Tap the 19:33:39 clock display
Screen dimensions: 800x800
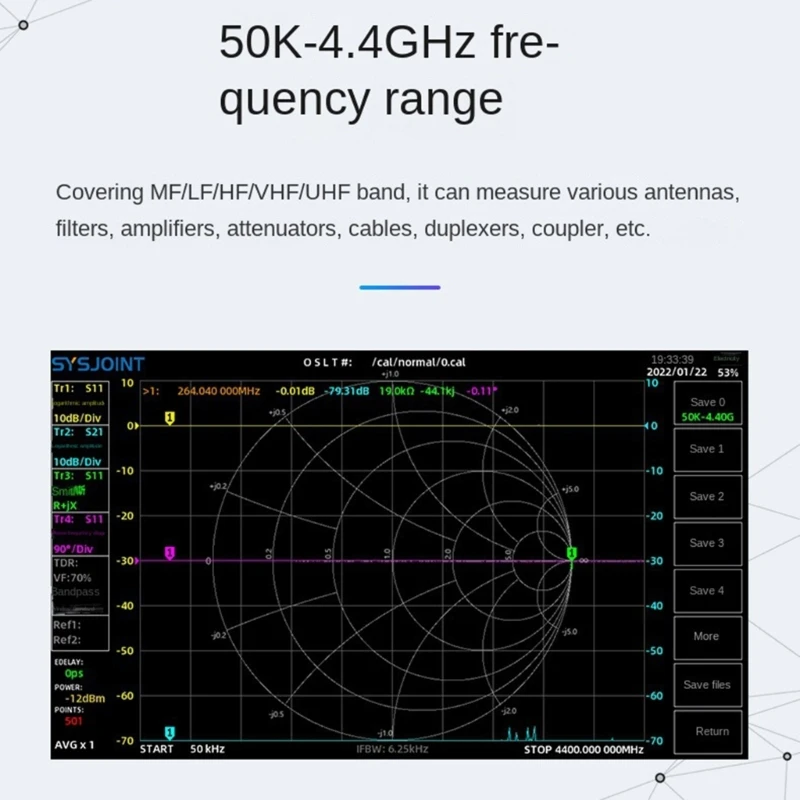pyautogui.click(x=672, y=360)
